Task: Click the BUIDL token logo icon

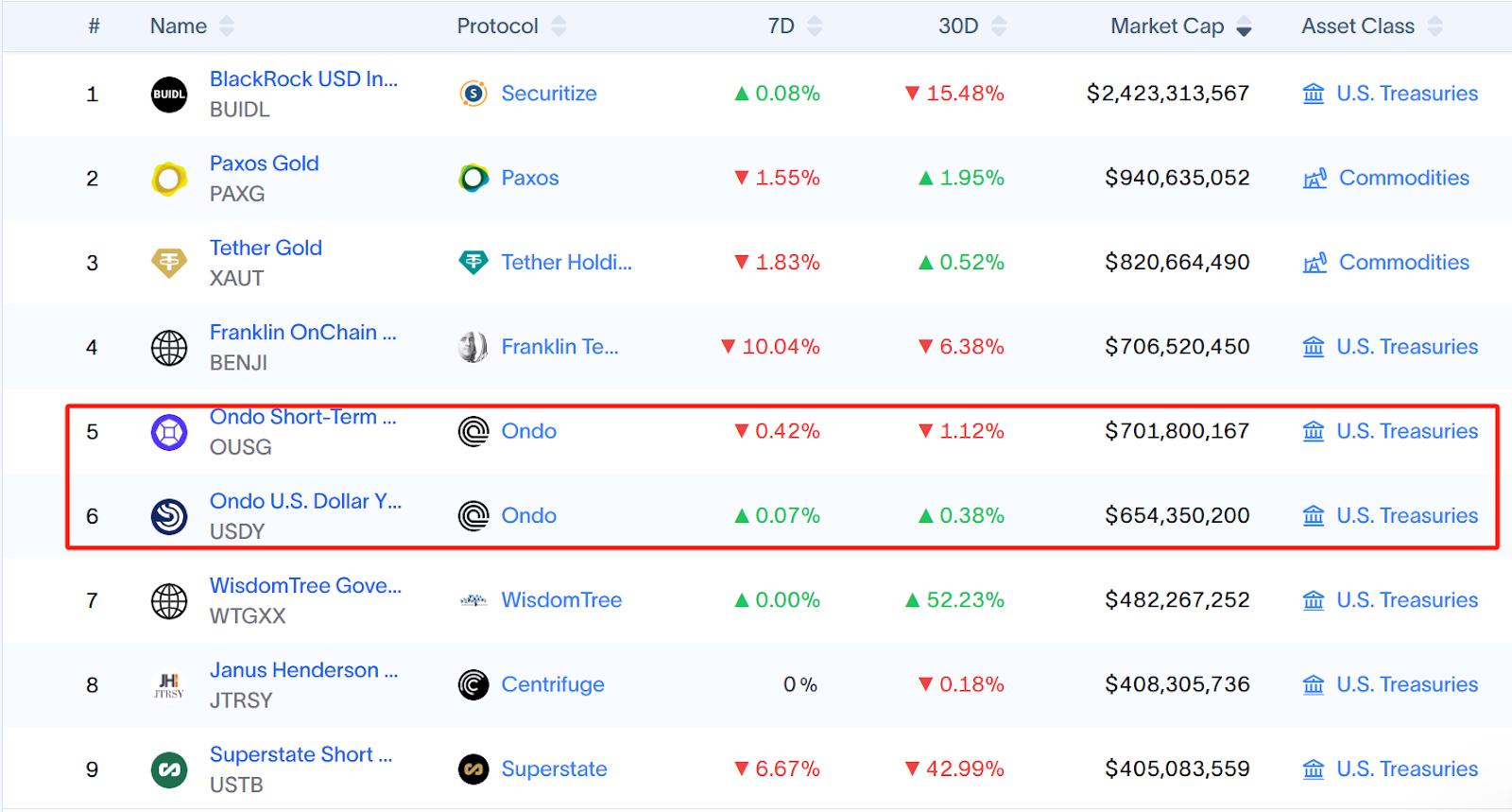Action: click(x=169, y=94)
